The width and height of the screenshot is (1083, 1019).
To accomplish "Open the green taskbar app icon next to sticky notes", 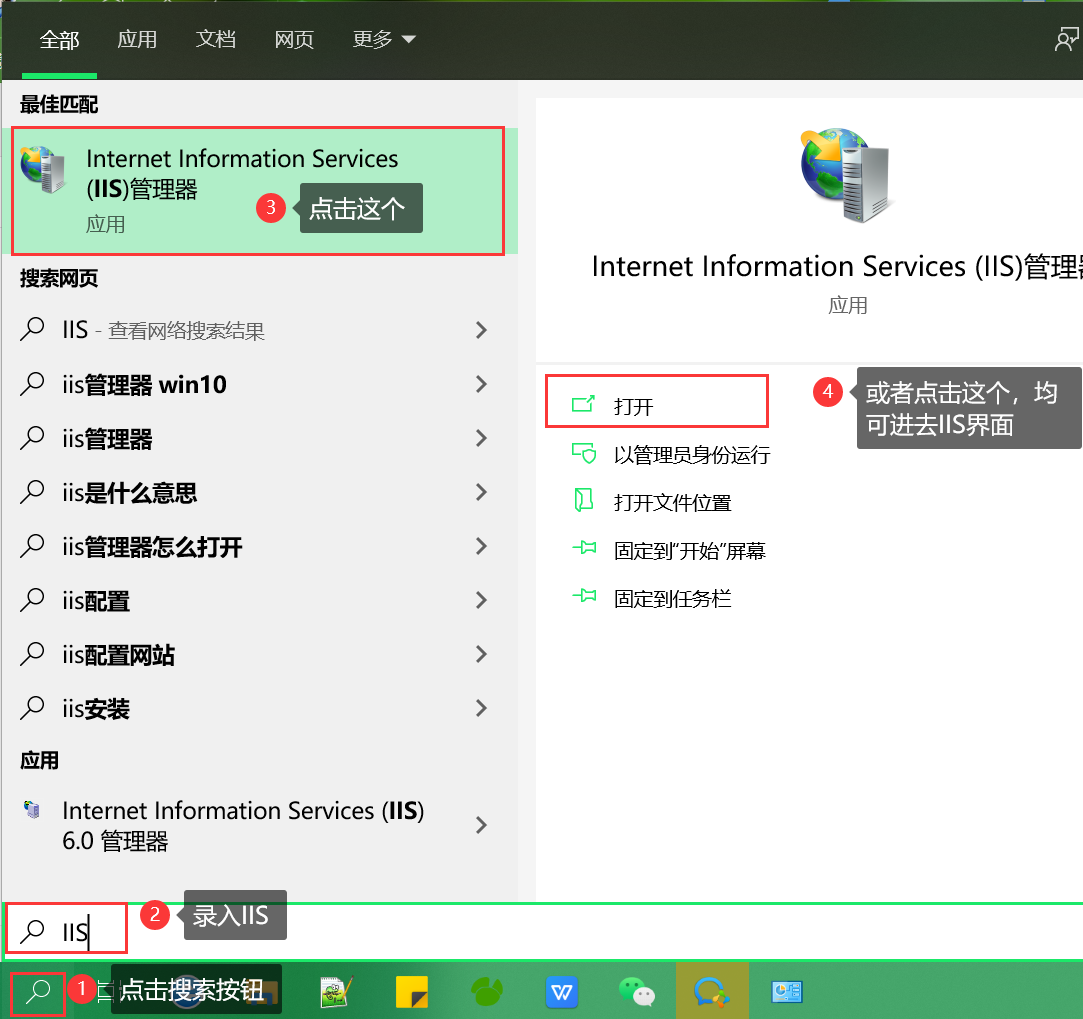I will click(487, 993).
